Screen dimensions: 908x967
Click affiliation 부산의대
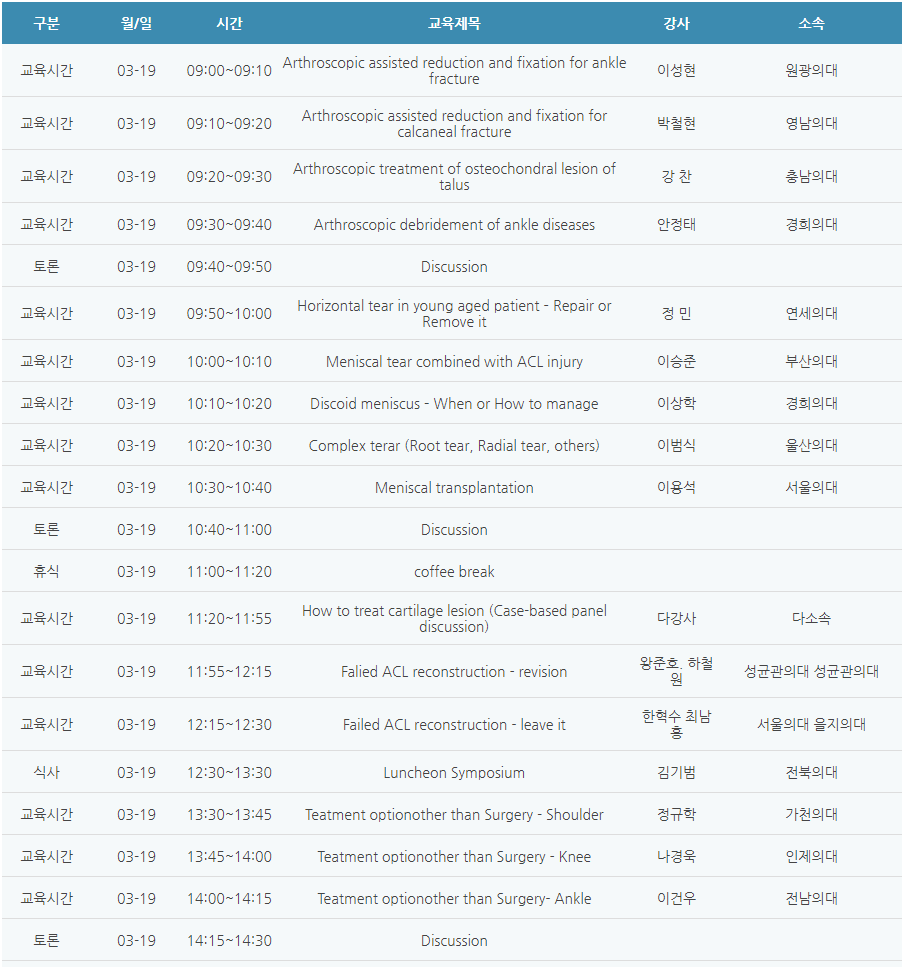click(811, 361)
